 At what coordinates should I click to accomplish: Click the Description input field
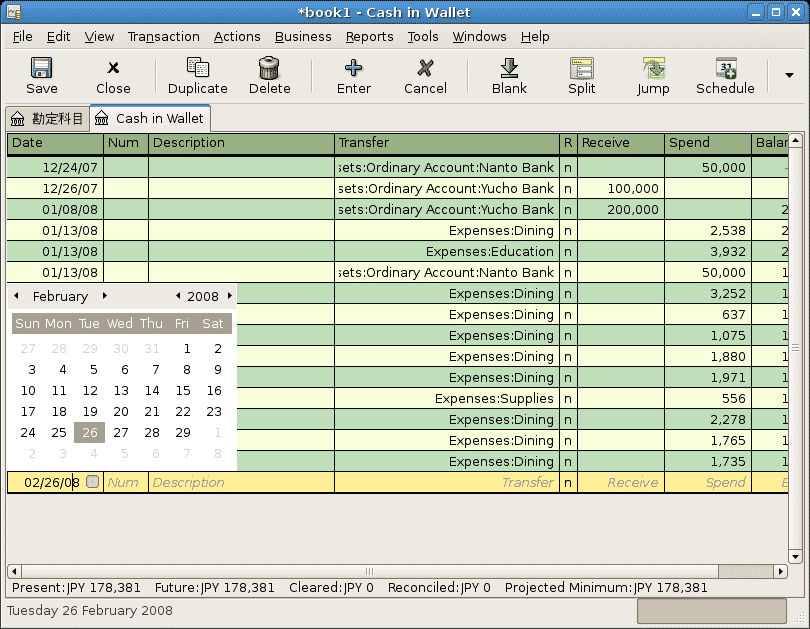click(240, 482)
